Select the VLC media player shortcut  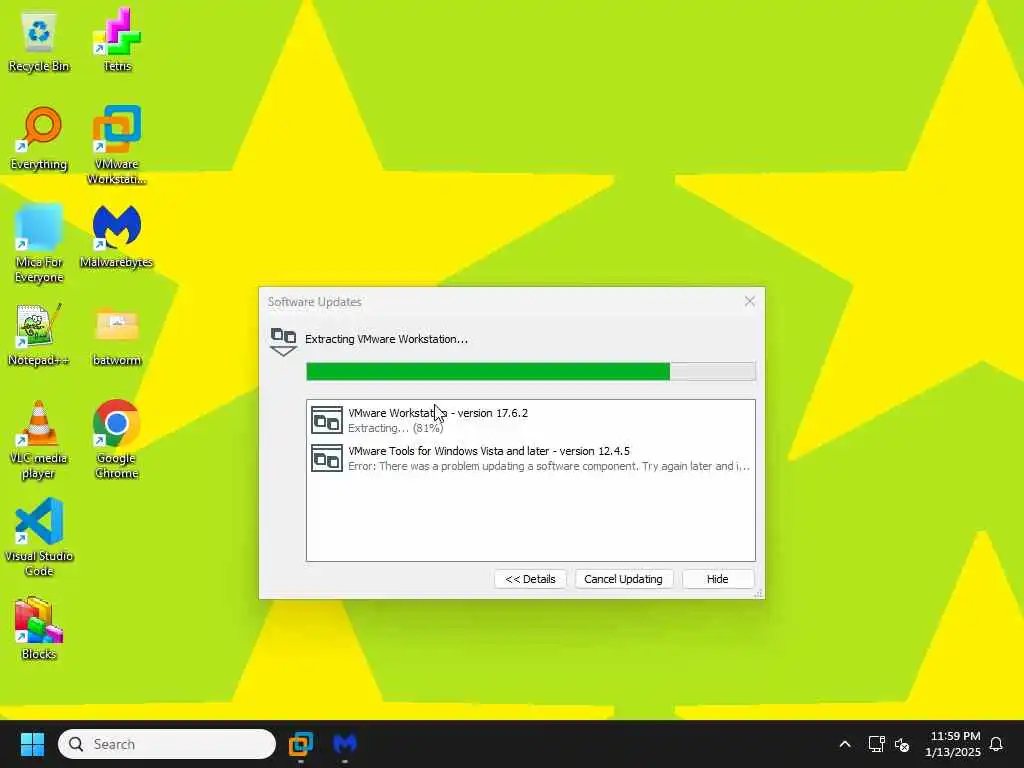pyautogui.click(x=39, y=439)
